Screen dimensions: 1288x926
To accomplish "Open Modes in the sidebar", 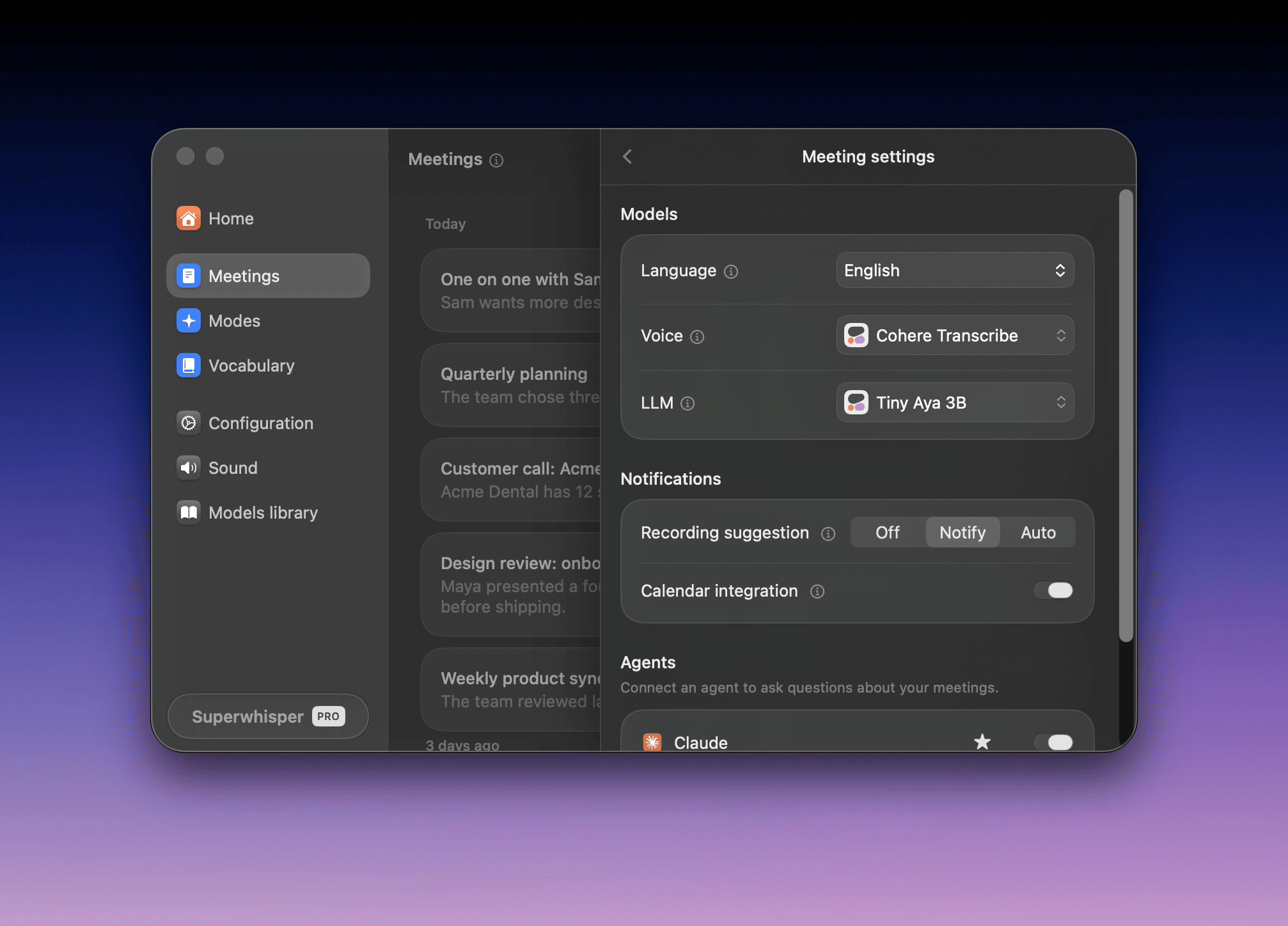I will point(268,321).
